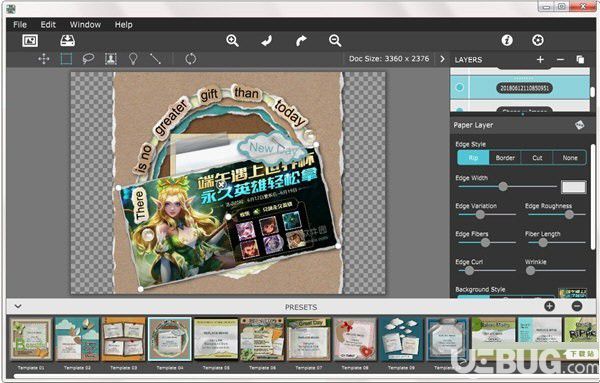The width and height of the screenshot is (600, 383).
Task: Set Edge Style to Cut
Action: click(537, 158)
